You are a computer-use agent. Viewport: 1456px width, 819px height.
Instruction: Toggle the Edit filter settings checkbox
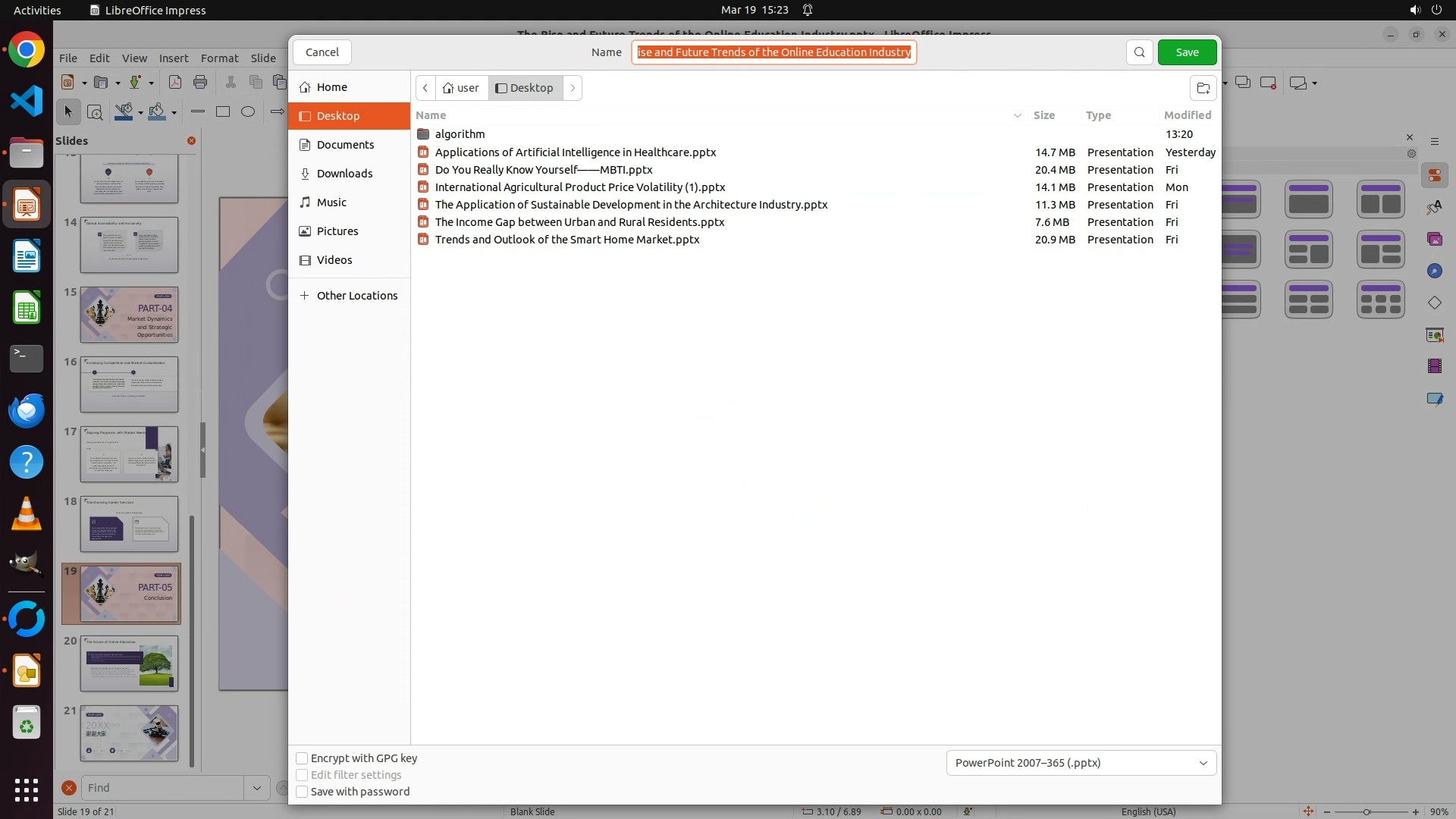302,775
